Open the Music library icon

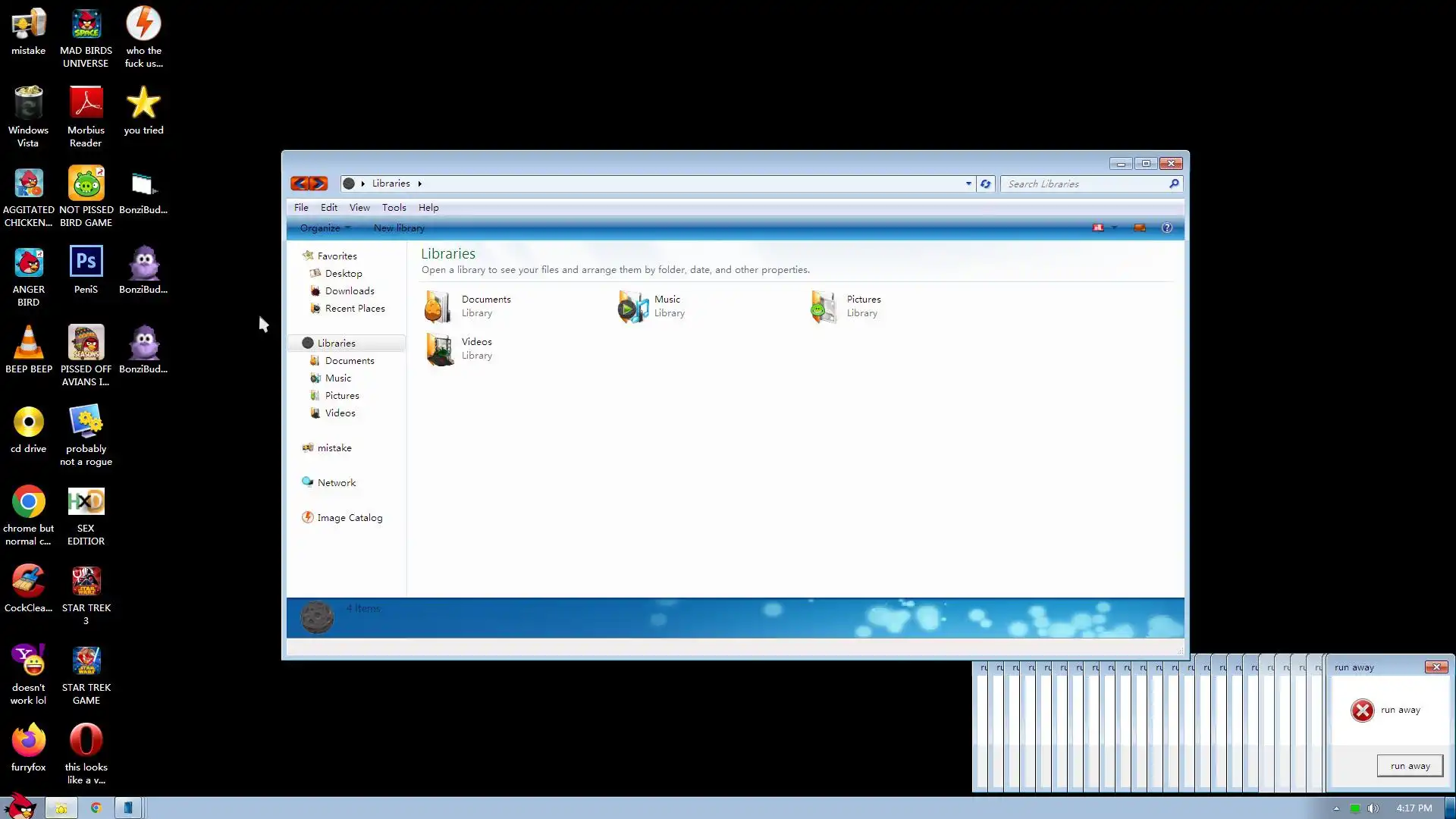(632, 306)
